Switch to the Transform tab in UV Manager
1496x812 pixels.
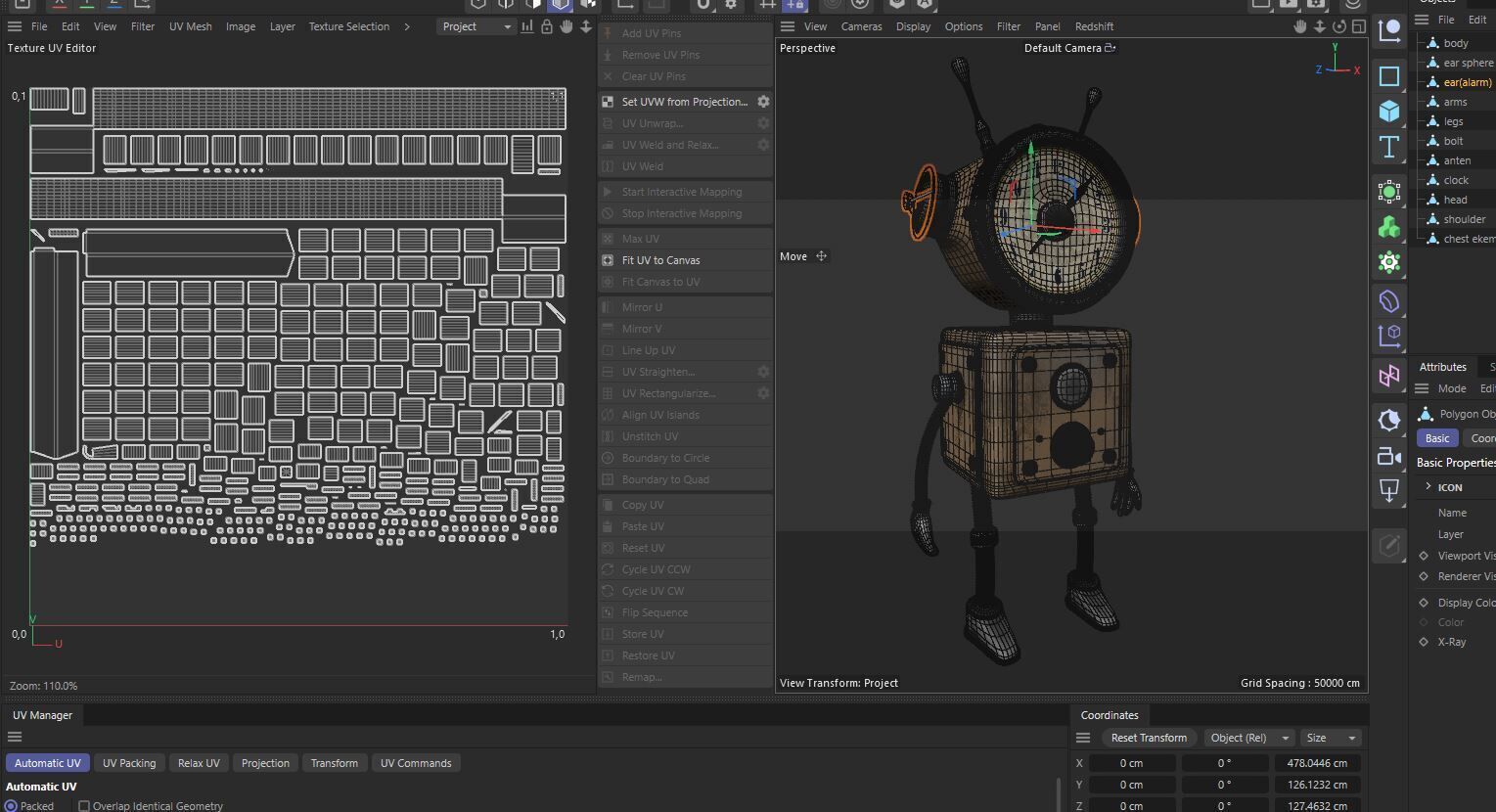335,763
